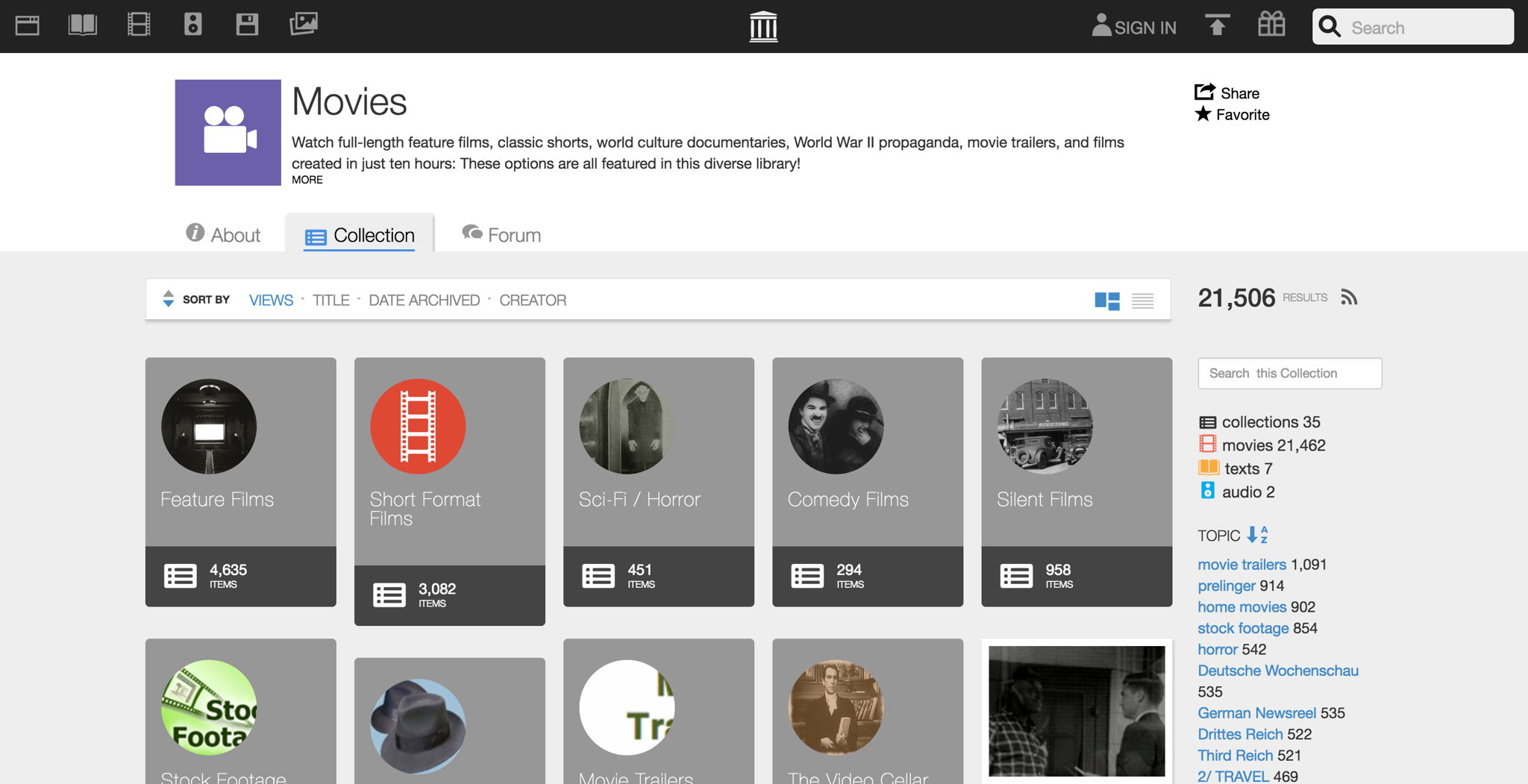The width and height of the screenshot is (1528, 784).
Task: Click the list icon beside 3,082 items
Action: 389,595
